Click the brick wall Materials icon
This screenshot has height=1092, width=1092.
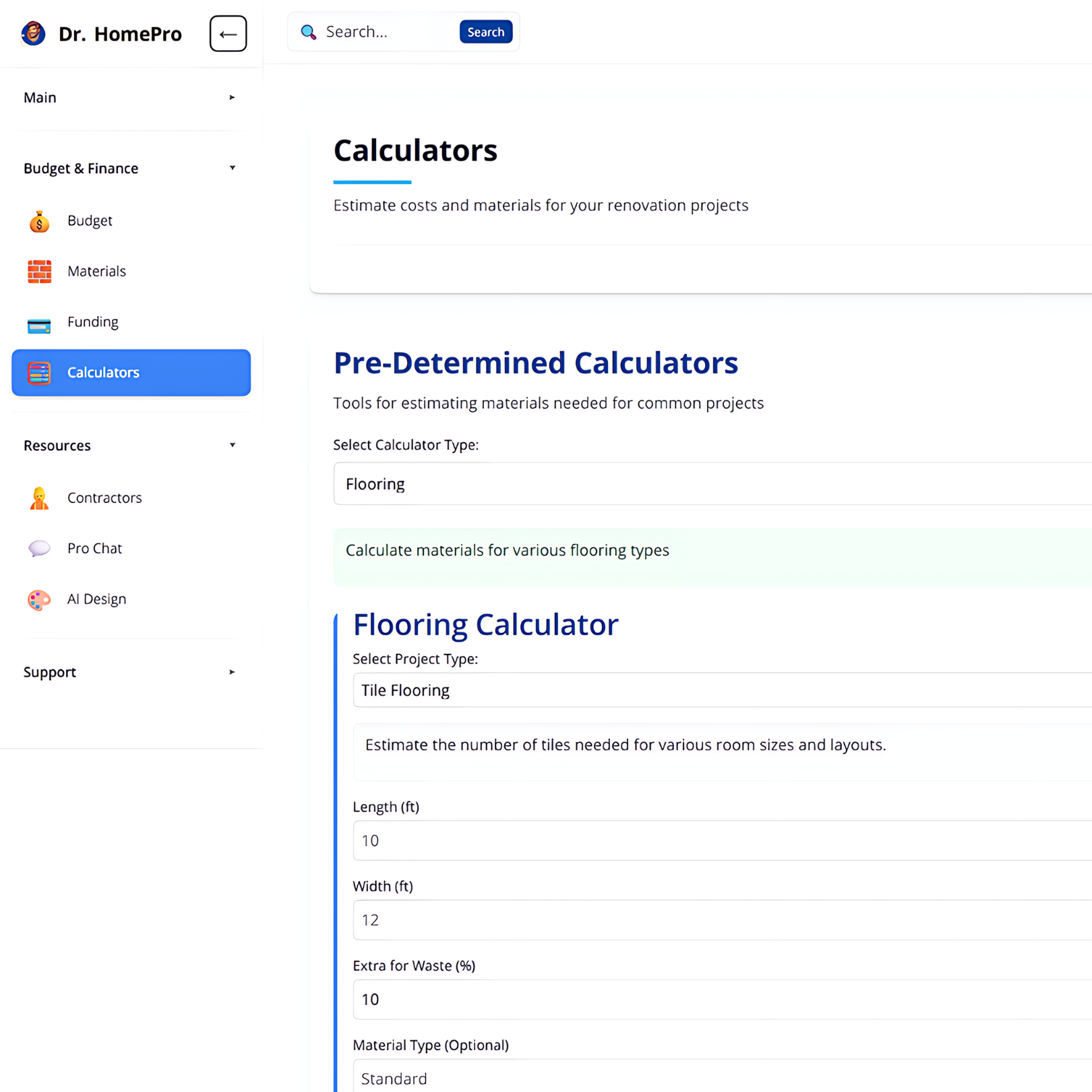click(x=39, y=272)
